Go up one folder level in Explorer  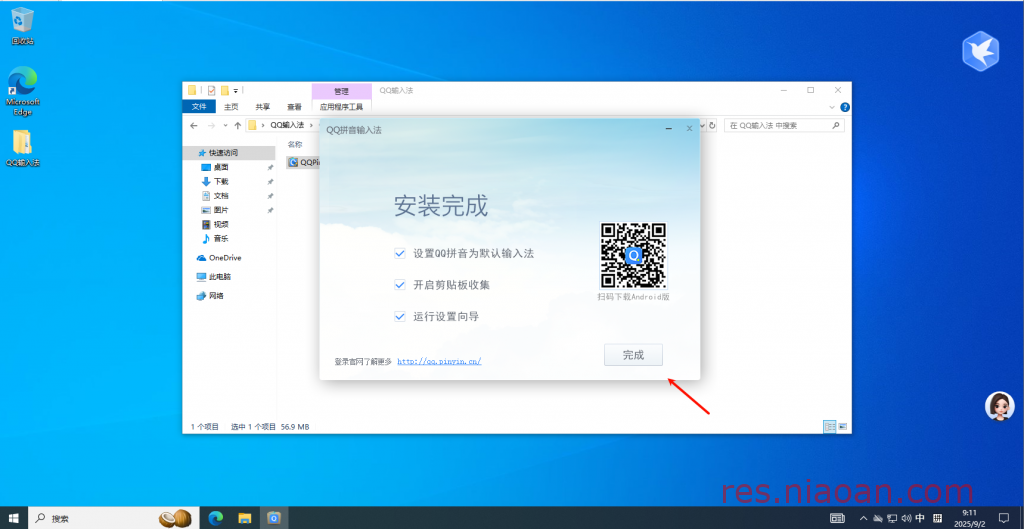coord(238,125)
